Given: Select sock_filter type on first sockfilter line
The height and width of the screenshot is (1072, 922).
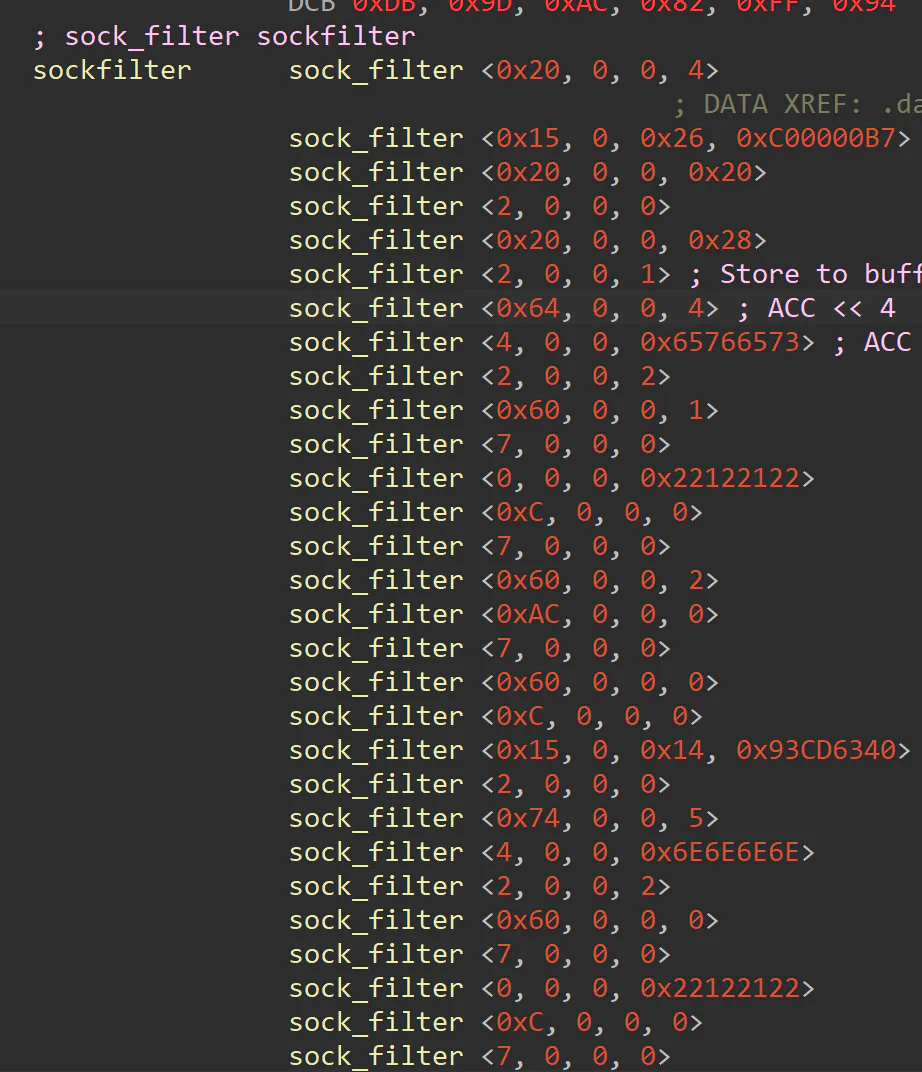Looking at the screenshot, I should (x=376, y=70).
